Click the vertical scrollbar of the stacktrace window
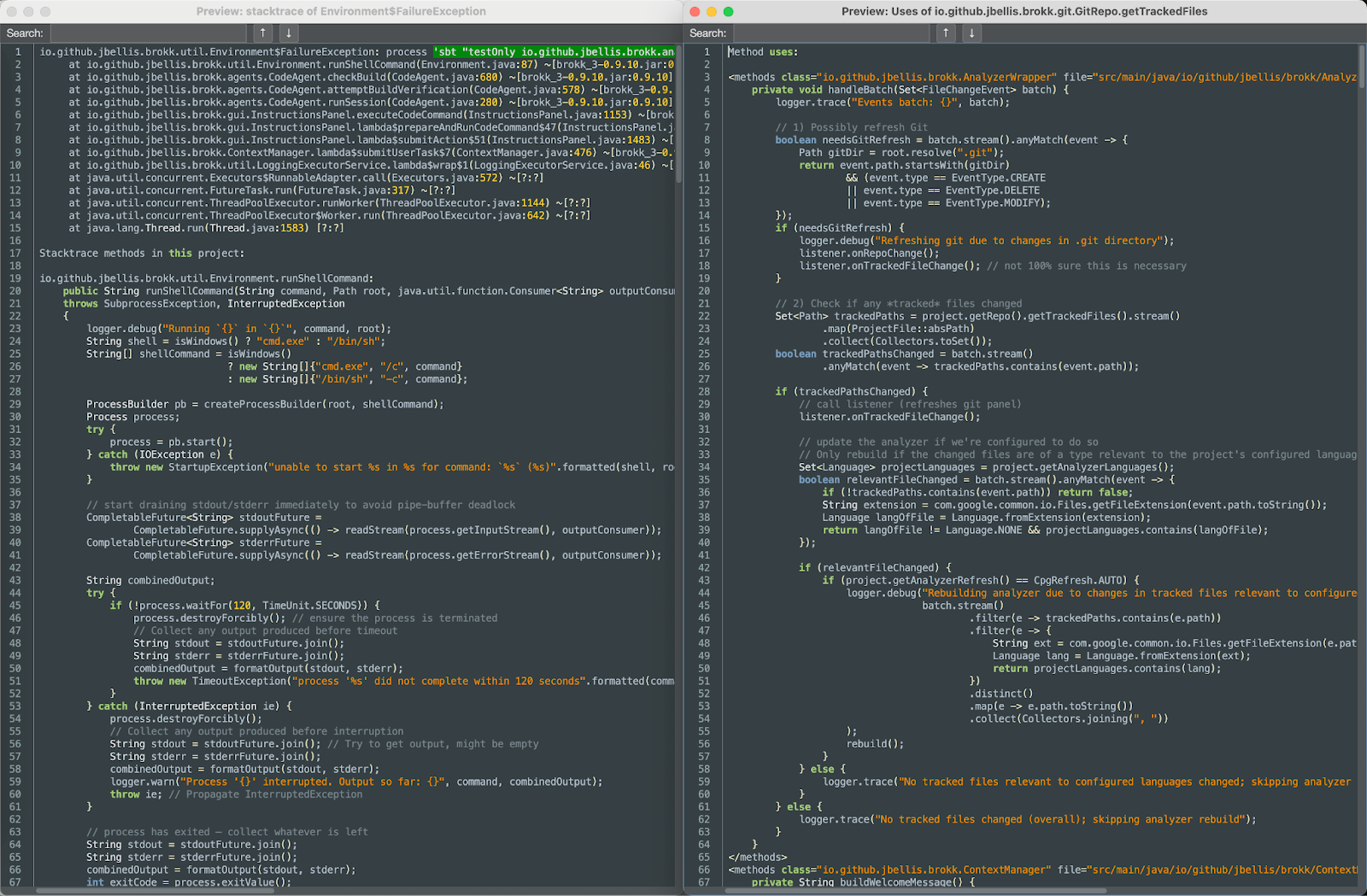The width and height of the screenshot is (1367, 896). tap(678, 115)
